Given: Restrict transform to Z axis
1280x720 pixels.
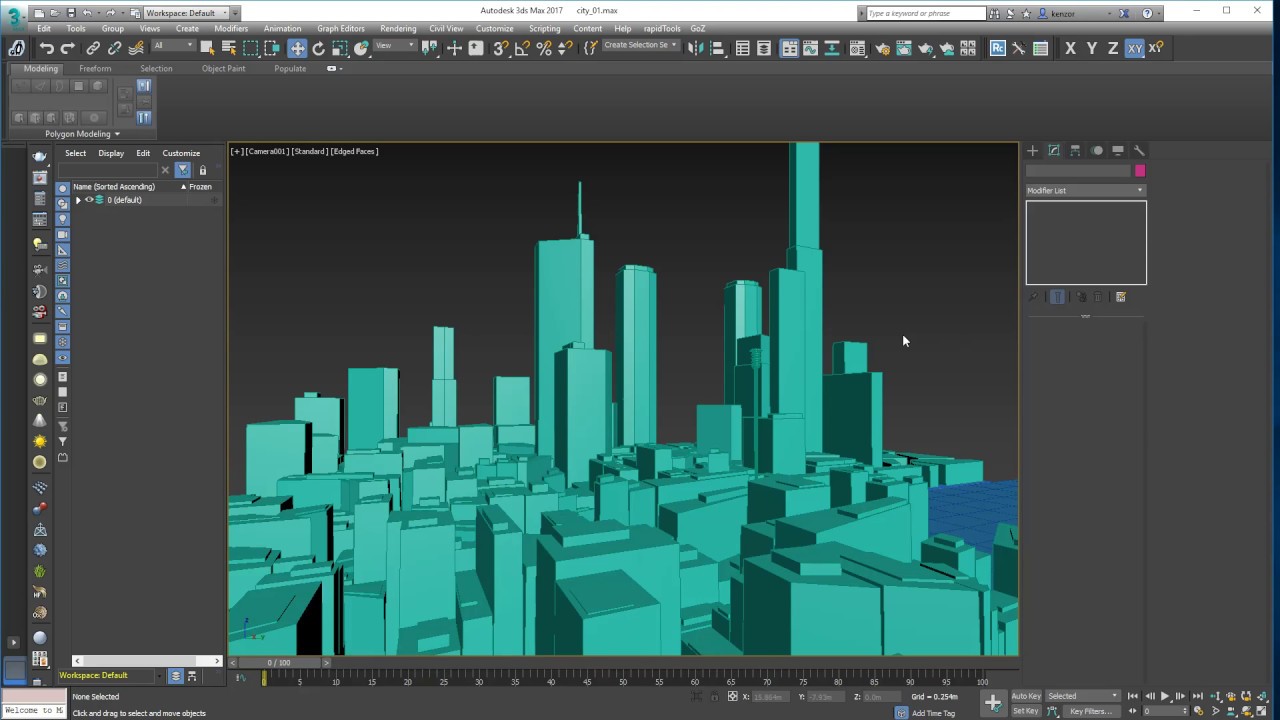Looking at the screenshot, I should tap(1112, 48).
